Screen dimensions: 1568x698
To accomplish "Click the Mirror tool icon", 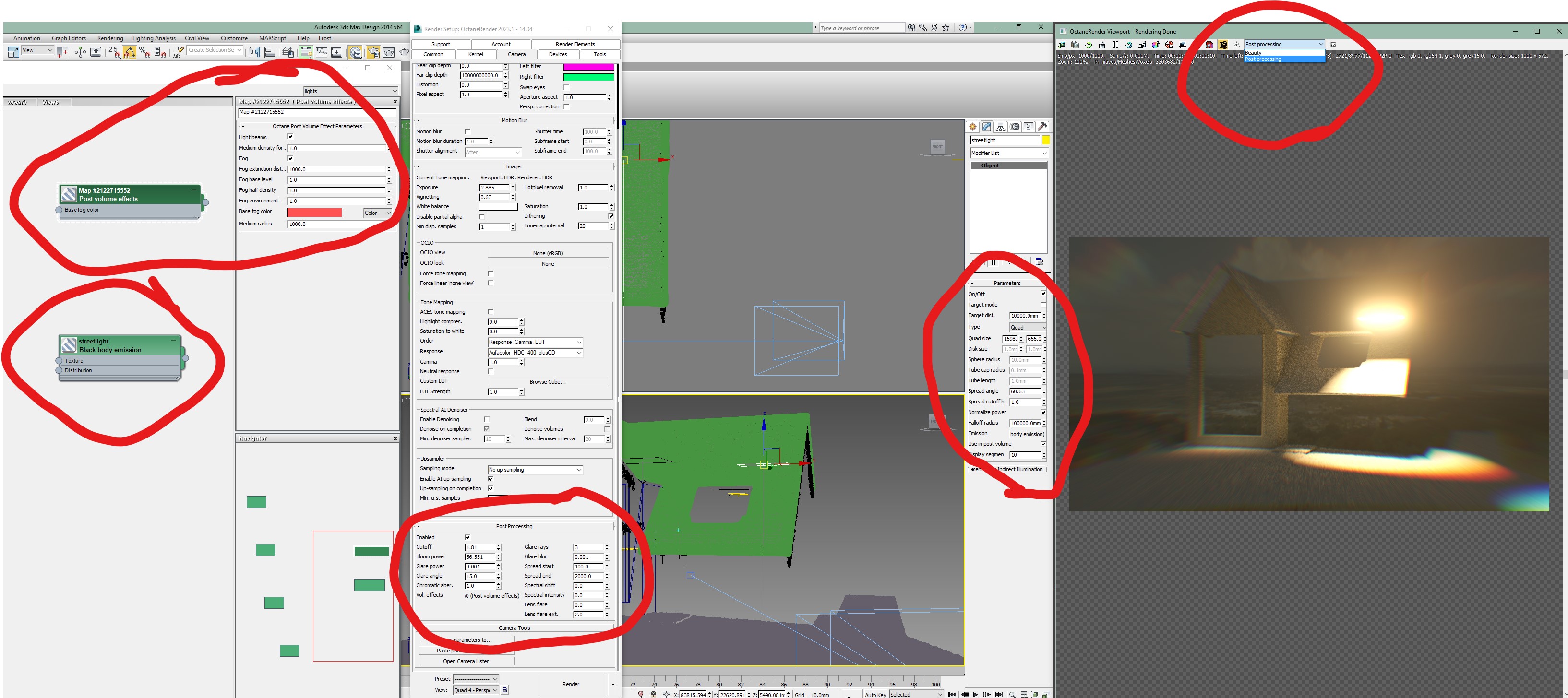I will (x=254, y=52).
